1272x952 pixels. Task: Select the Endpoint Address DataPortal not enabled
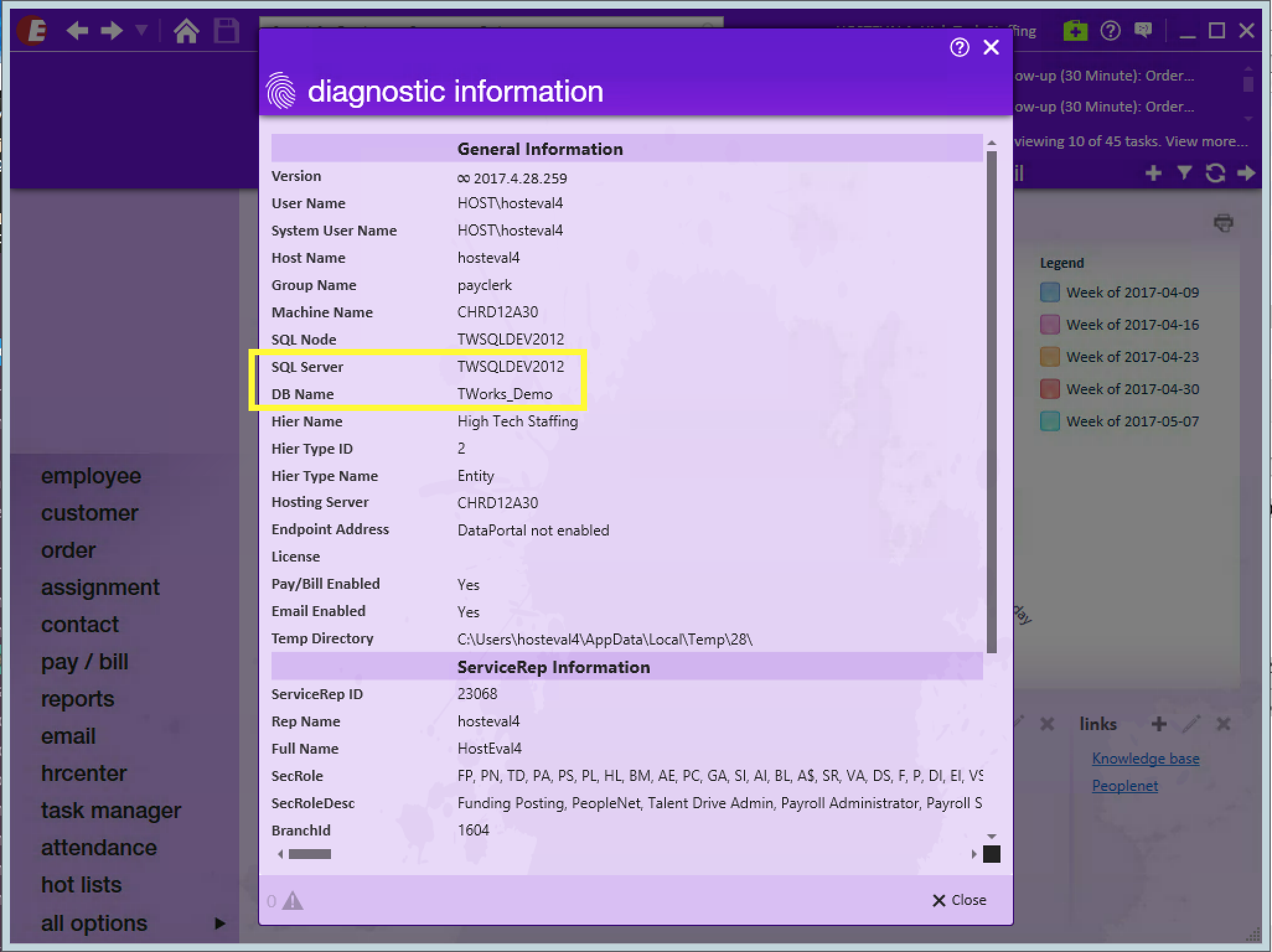[533, 531]
